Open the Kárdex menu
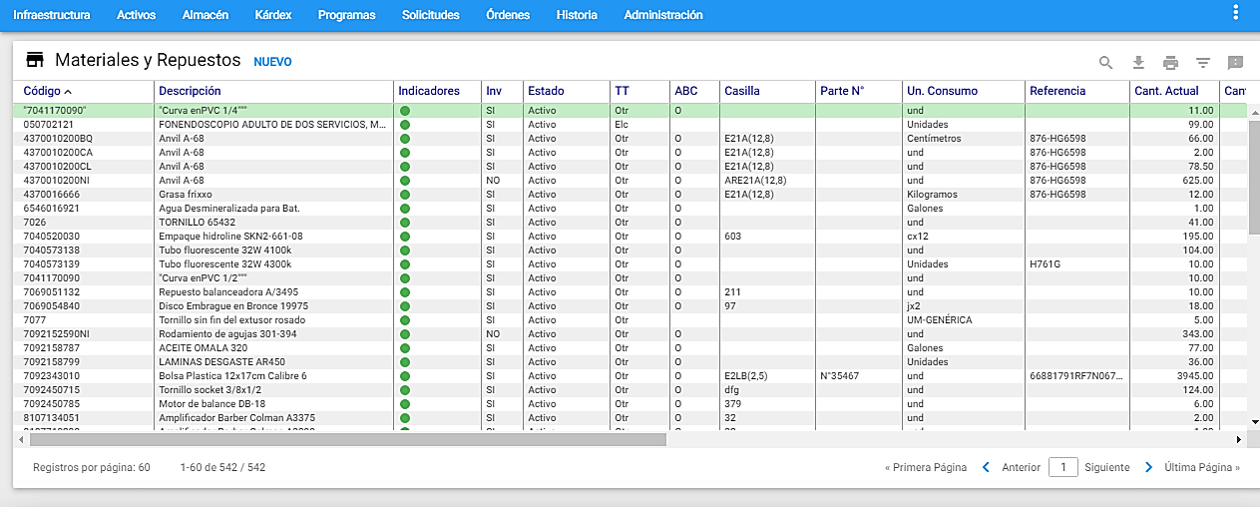Viewport: 1260px width, 507px height. tap(273, 15)
